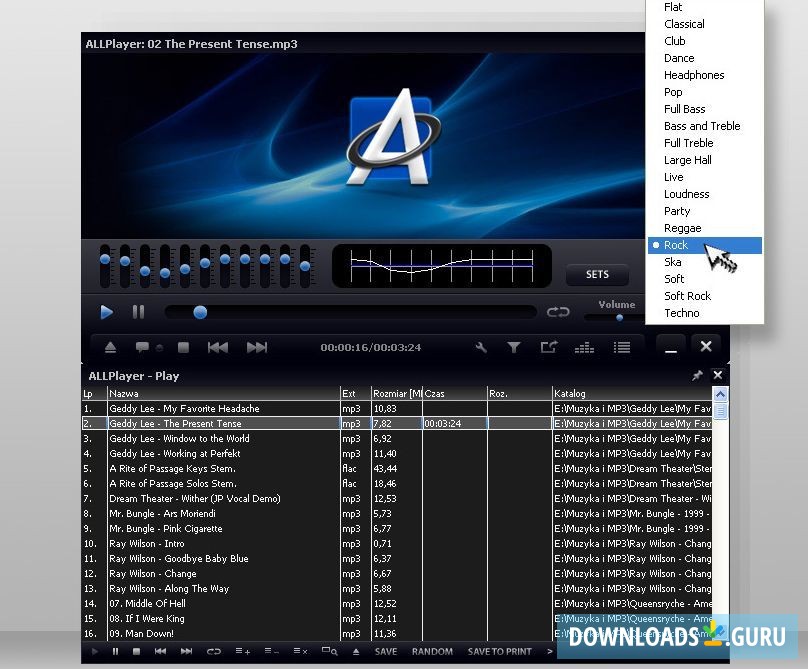This screenshot has width=808, height=669.
Task: Add item to playlist with list-plus icon
Action: pyautogui.click(x=243, y=651)
